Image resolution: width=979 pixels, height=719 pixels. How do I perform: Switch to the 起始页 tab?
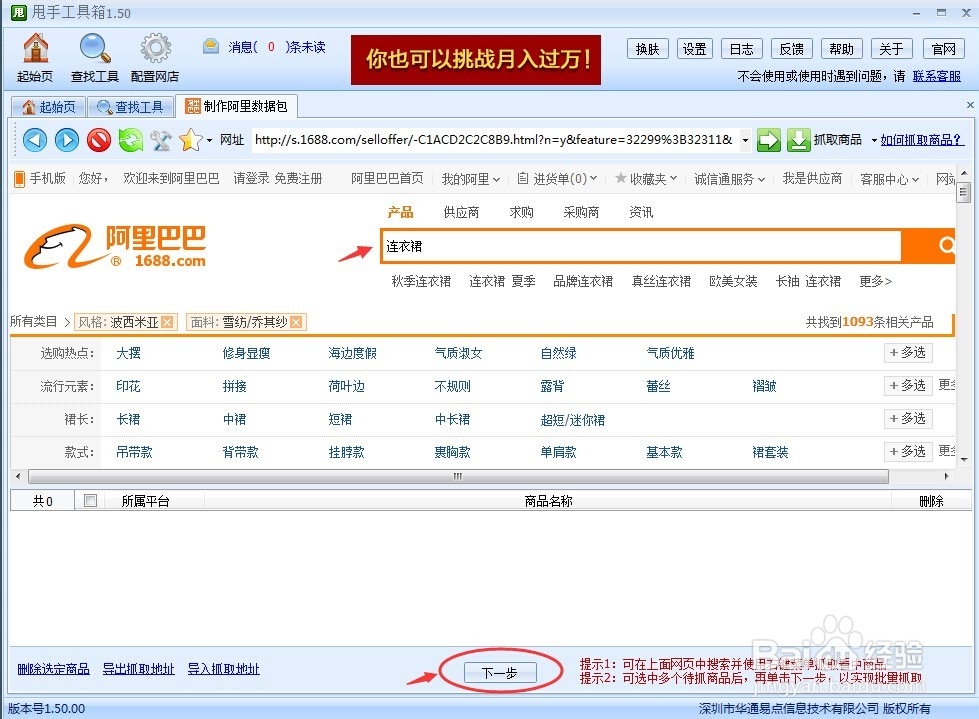[49, 107]
